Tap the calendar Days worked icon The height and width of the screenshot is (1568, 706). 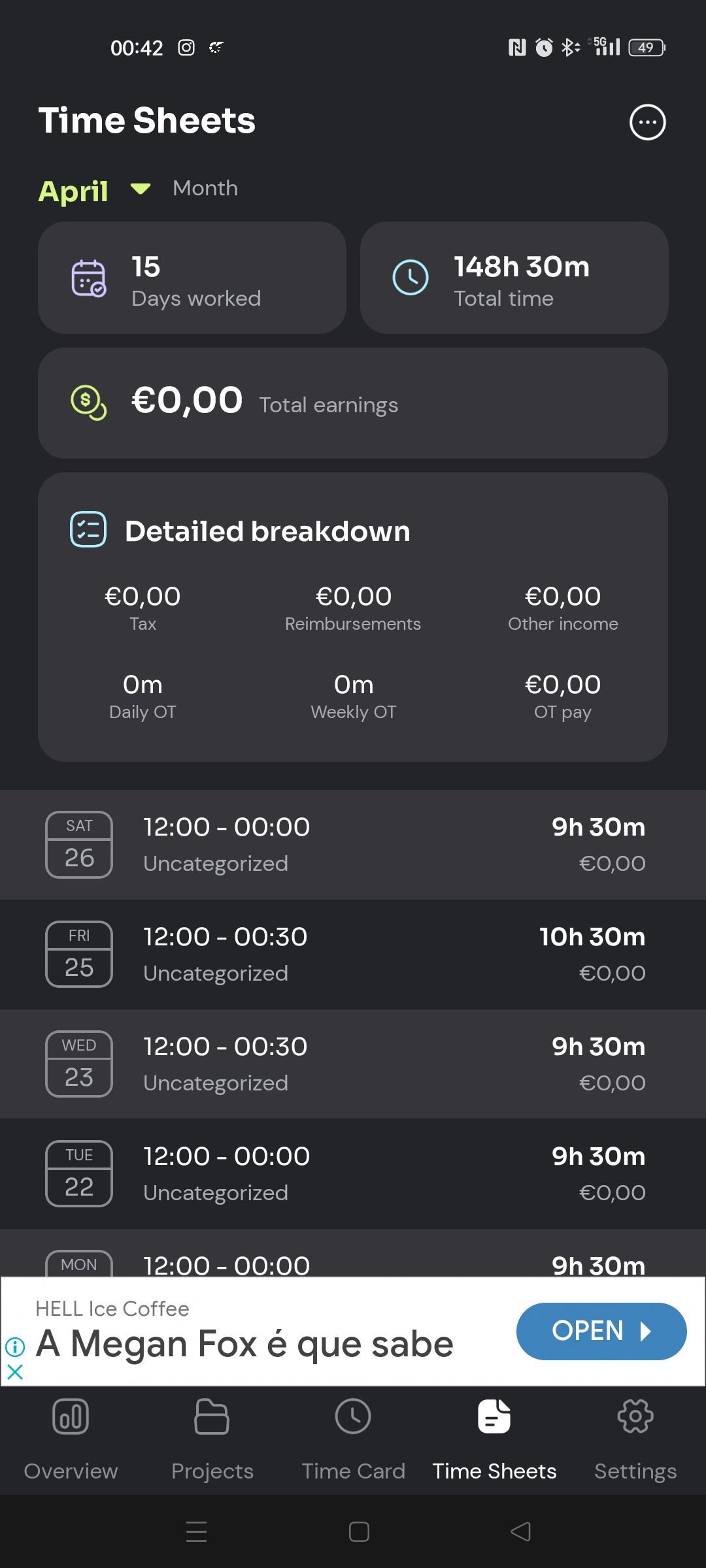click(x=88, y=278)
